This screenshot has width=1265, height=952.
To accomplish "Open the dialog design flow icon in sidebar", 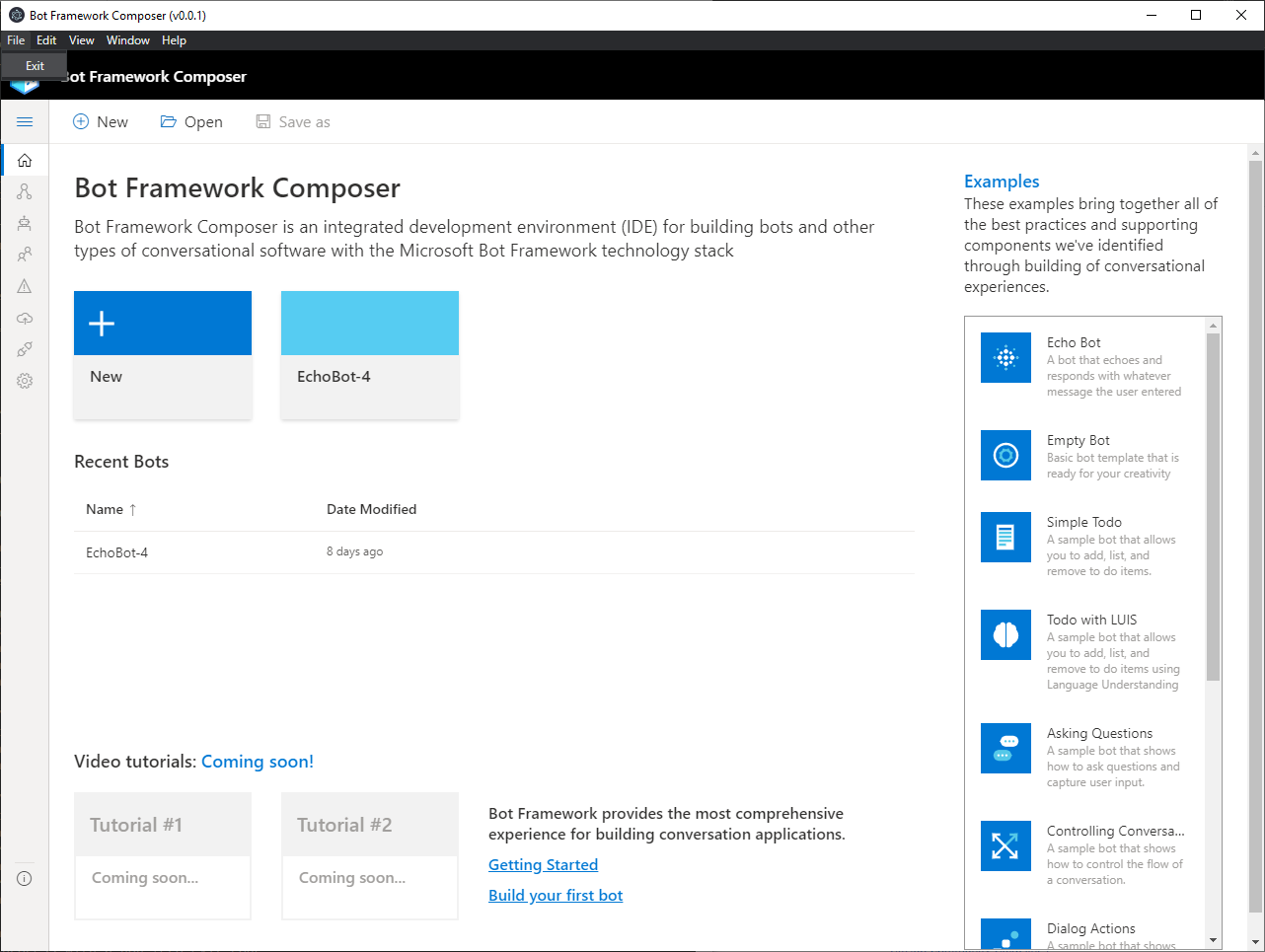I will click(25, 191).
